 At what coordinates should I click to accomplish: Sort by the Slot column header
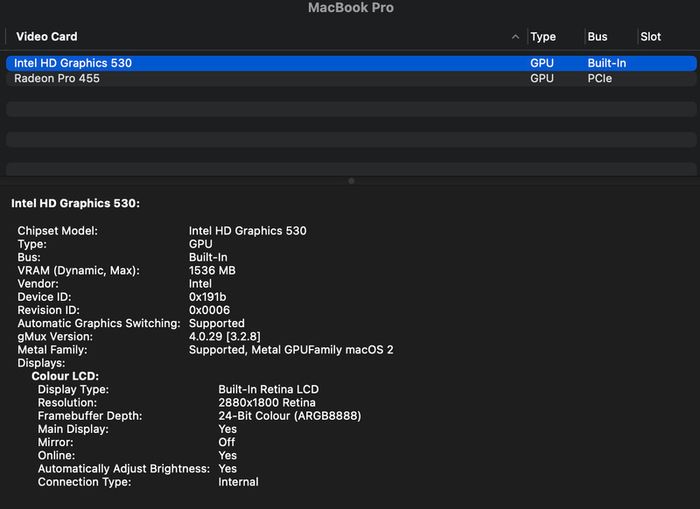coord(650,37)
